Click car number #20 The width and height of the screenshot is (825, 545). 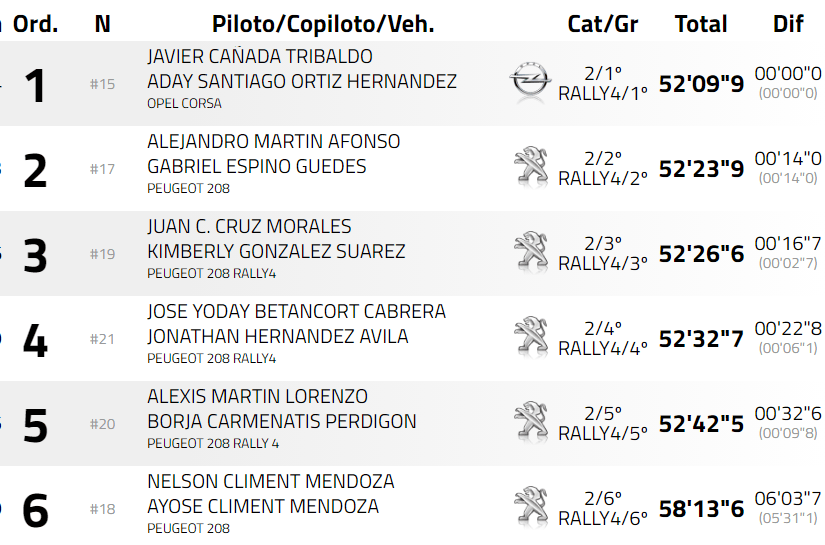coord(102,424)
